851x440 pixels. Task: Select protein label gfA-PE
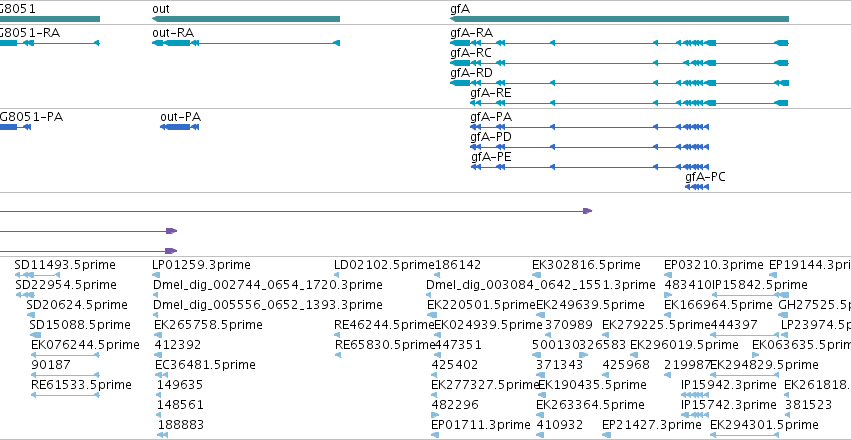pos(491,157)
